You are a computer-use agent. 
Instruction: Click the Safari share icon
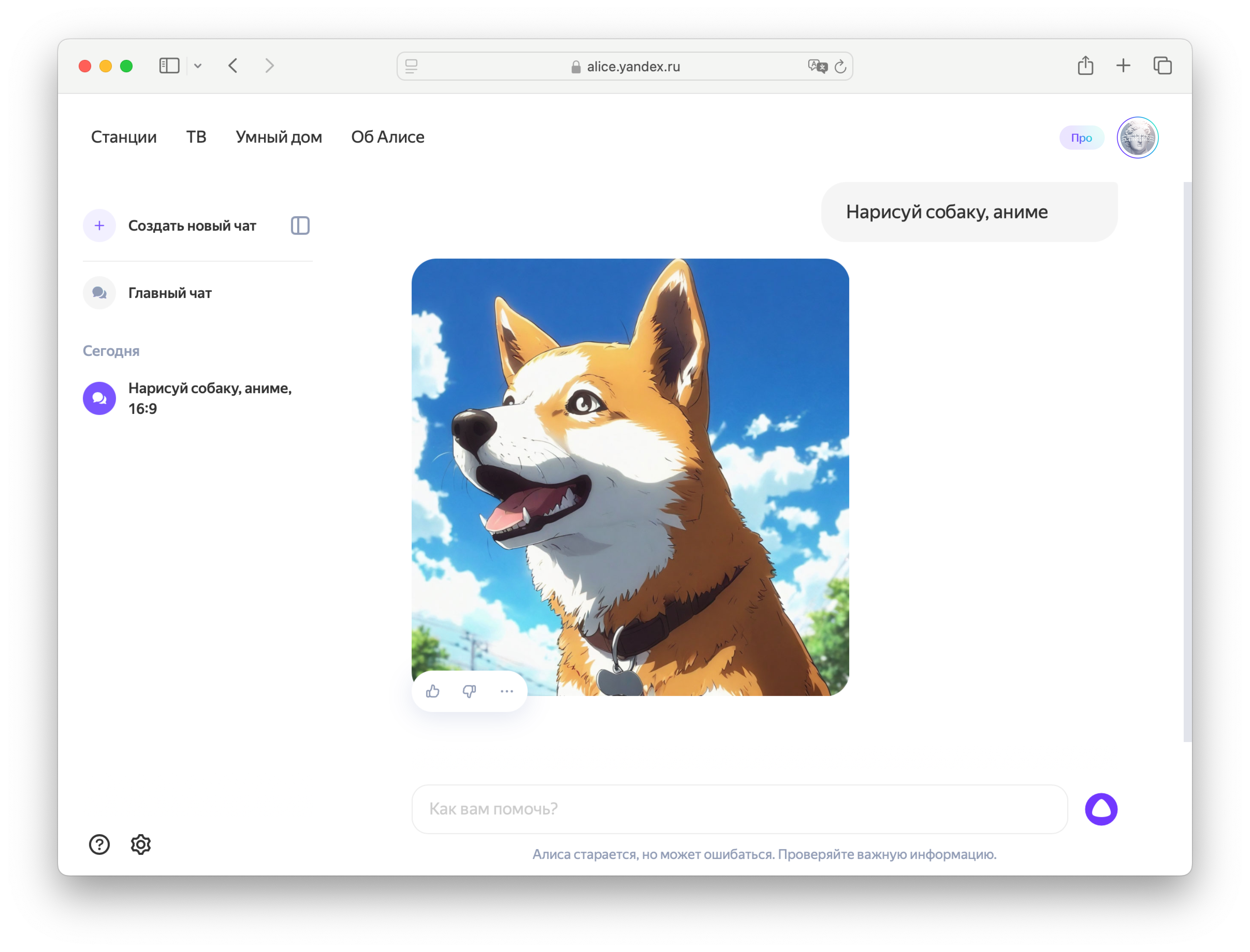(1085, 65)
